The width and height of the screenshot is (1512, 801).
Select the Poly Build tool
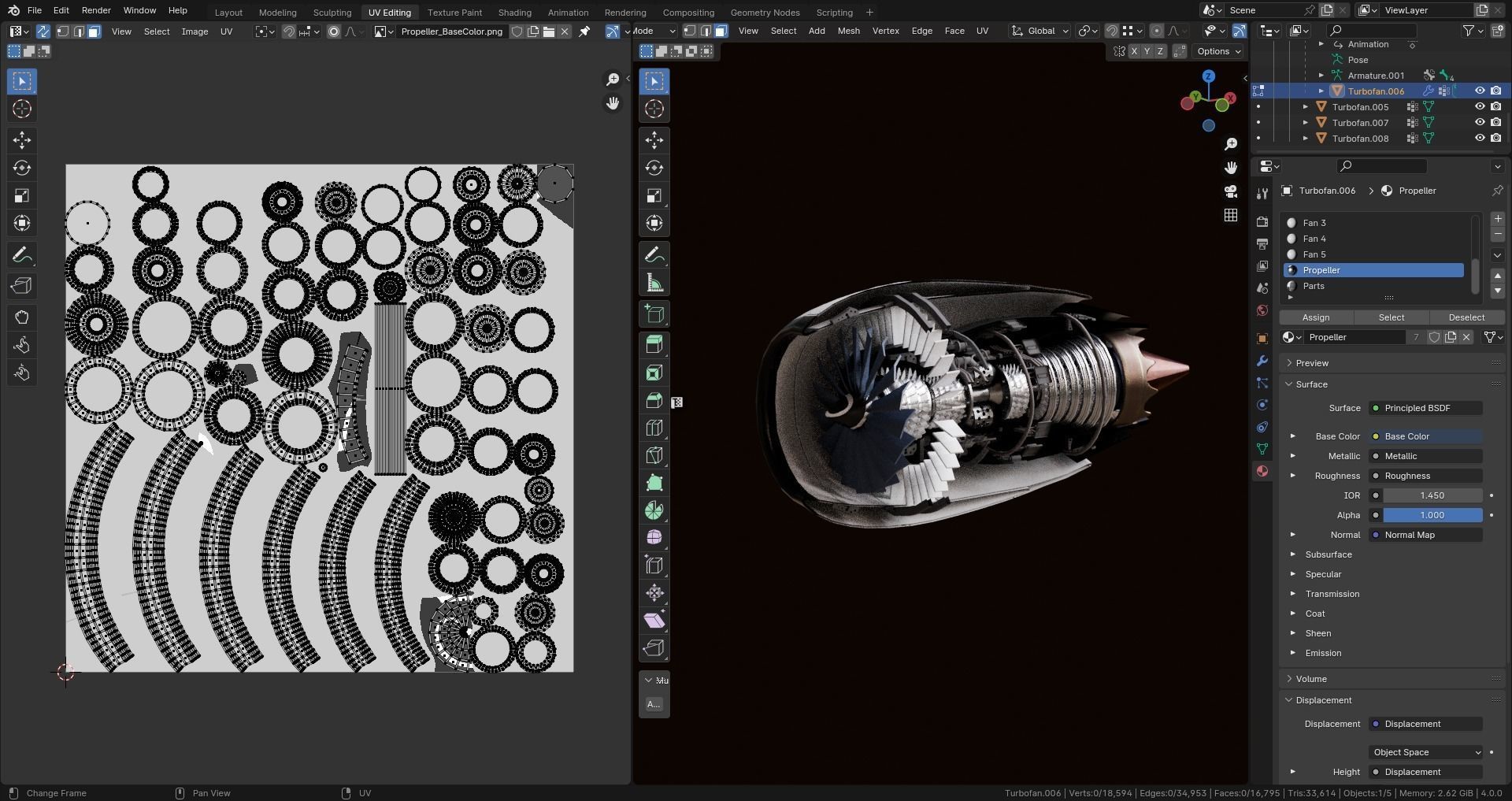[654, 483]
